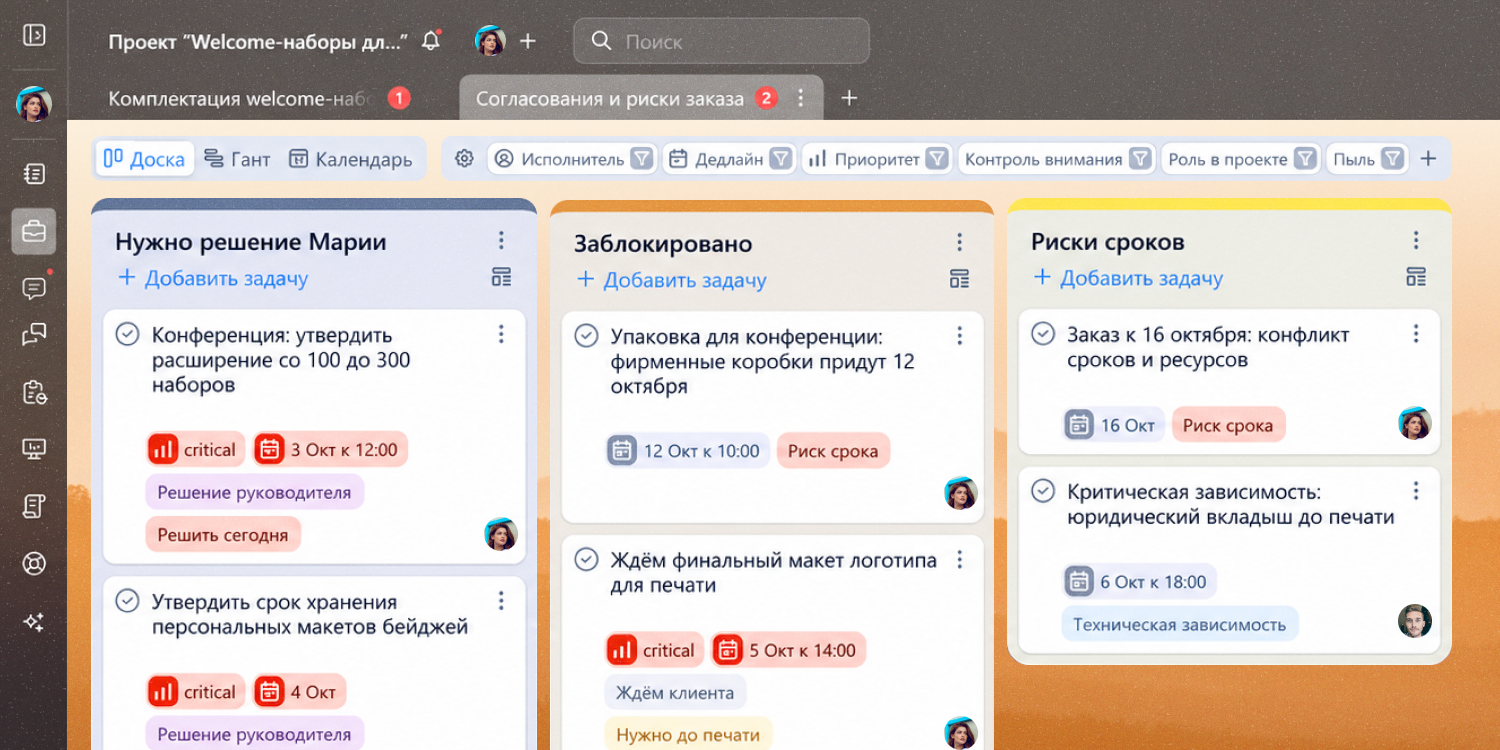Collapse the left sidebar panel icon
1500x750 pixels.
[34, 35]
